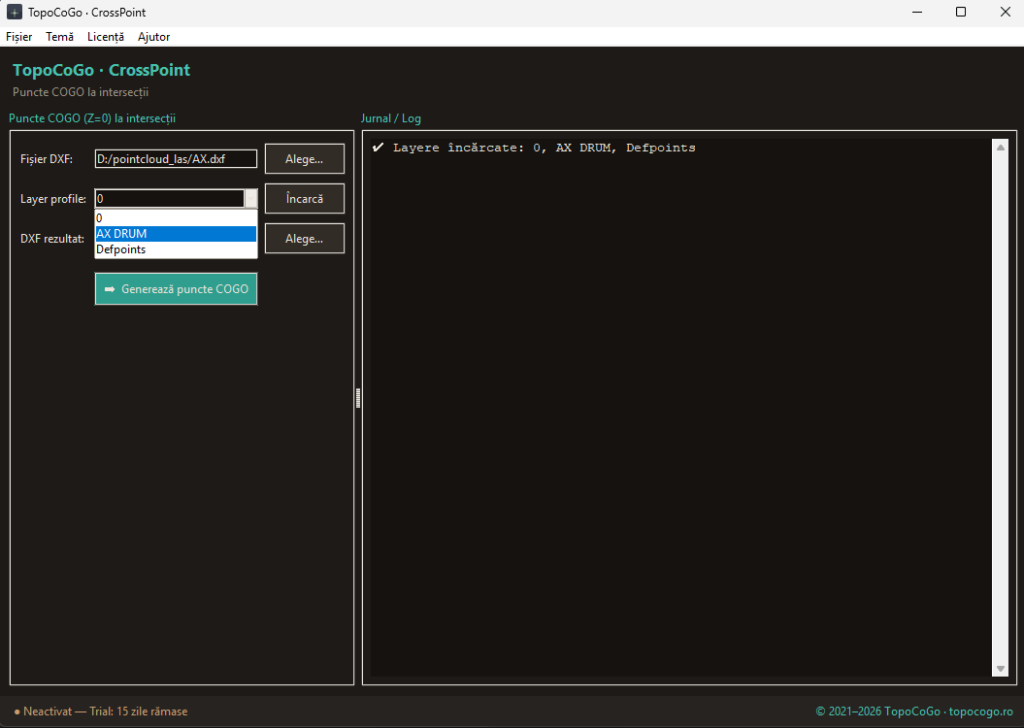Click the 'DXF rezultat:' label
This screenshot has width=1024, height=728.
[x=52, y=238]
